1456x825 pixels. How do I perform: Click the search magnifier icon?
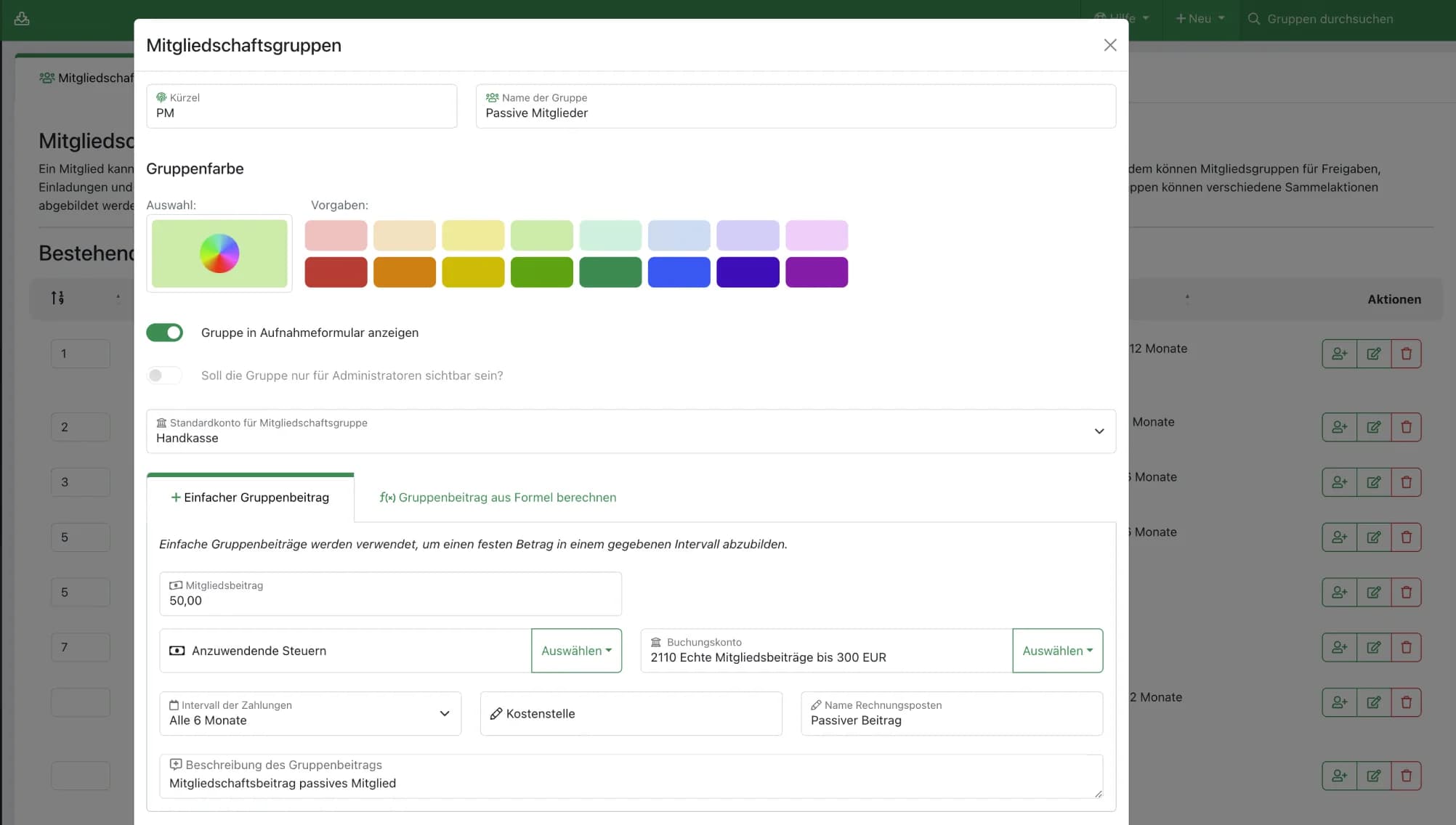pyautogui.click(x=1254, y=19)
